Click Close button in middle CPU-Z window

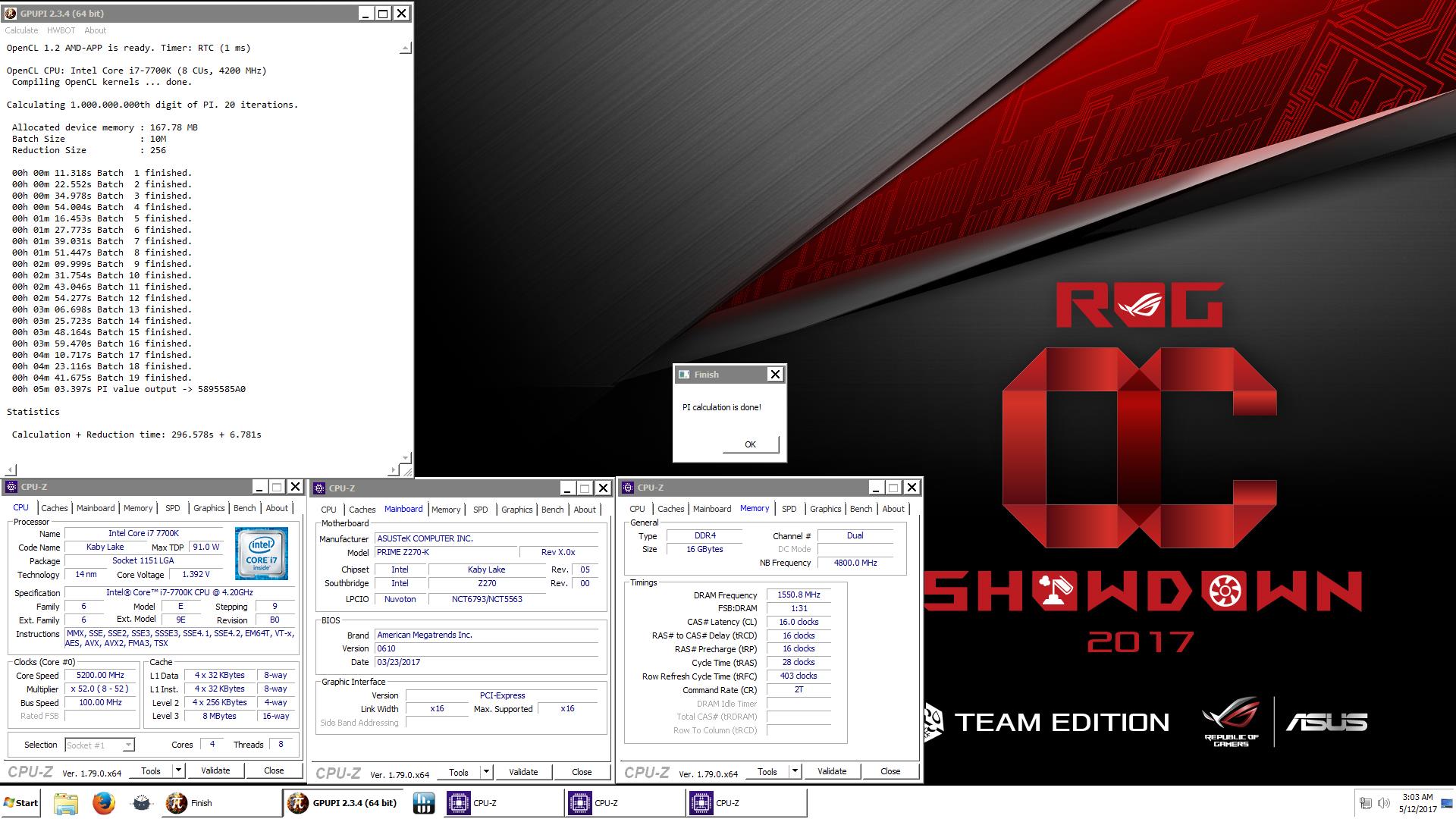pyautogui.click(x=582, y=772)
